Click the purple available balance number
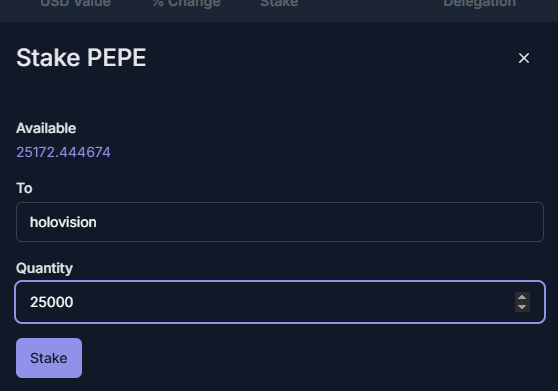 63,152
